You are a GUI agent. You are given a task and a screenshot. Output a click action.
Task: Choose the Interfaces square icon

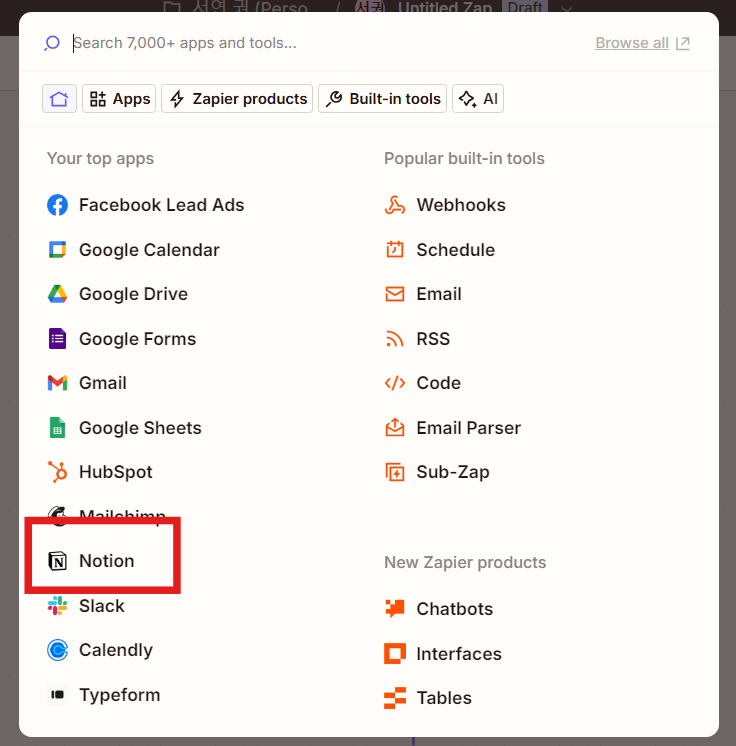click(x=395, y=654)
